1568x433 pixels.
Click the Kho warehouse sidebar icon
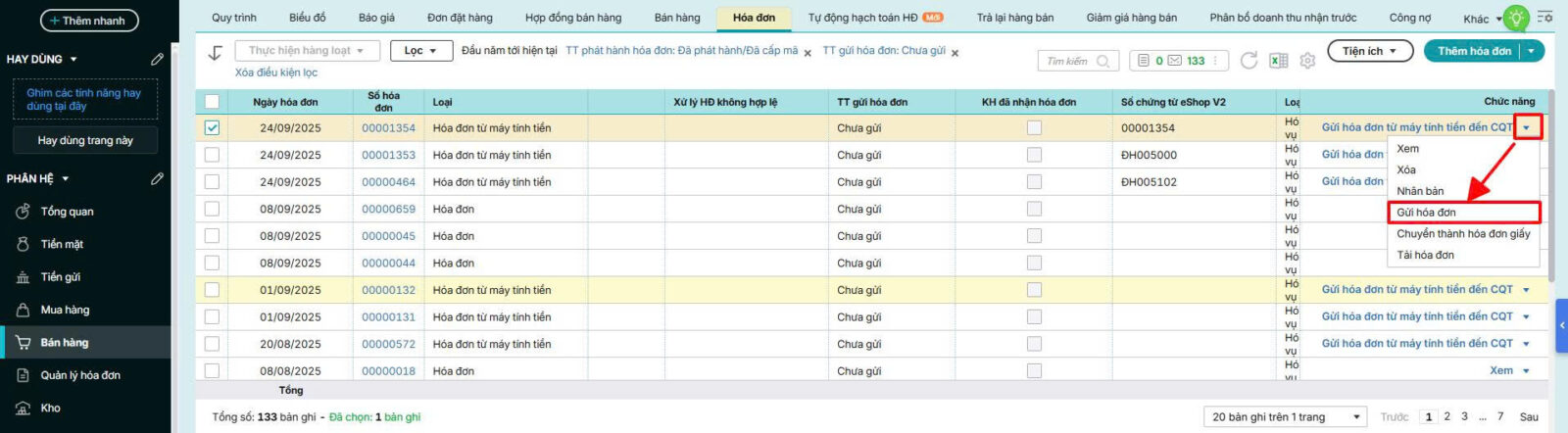(x=23, y=409)
